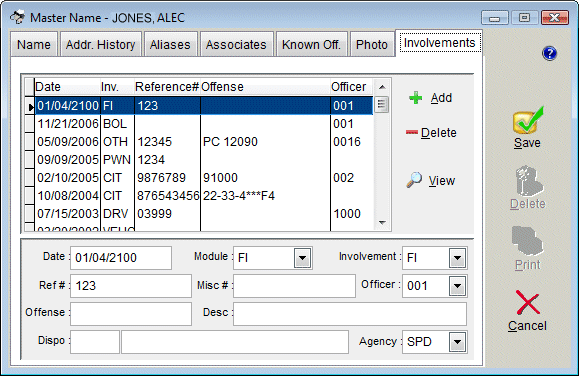Click the empty Misc # field
This screenshot has height=376, width=579.
[294, 286]
